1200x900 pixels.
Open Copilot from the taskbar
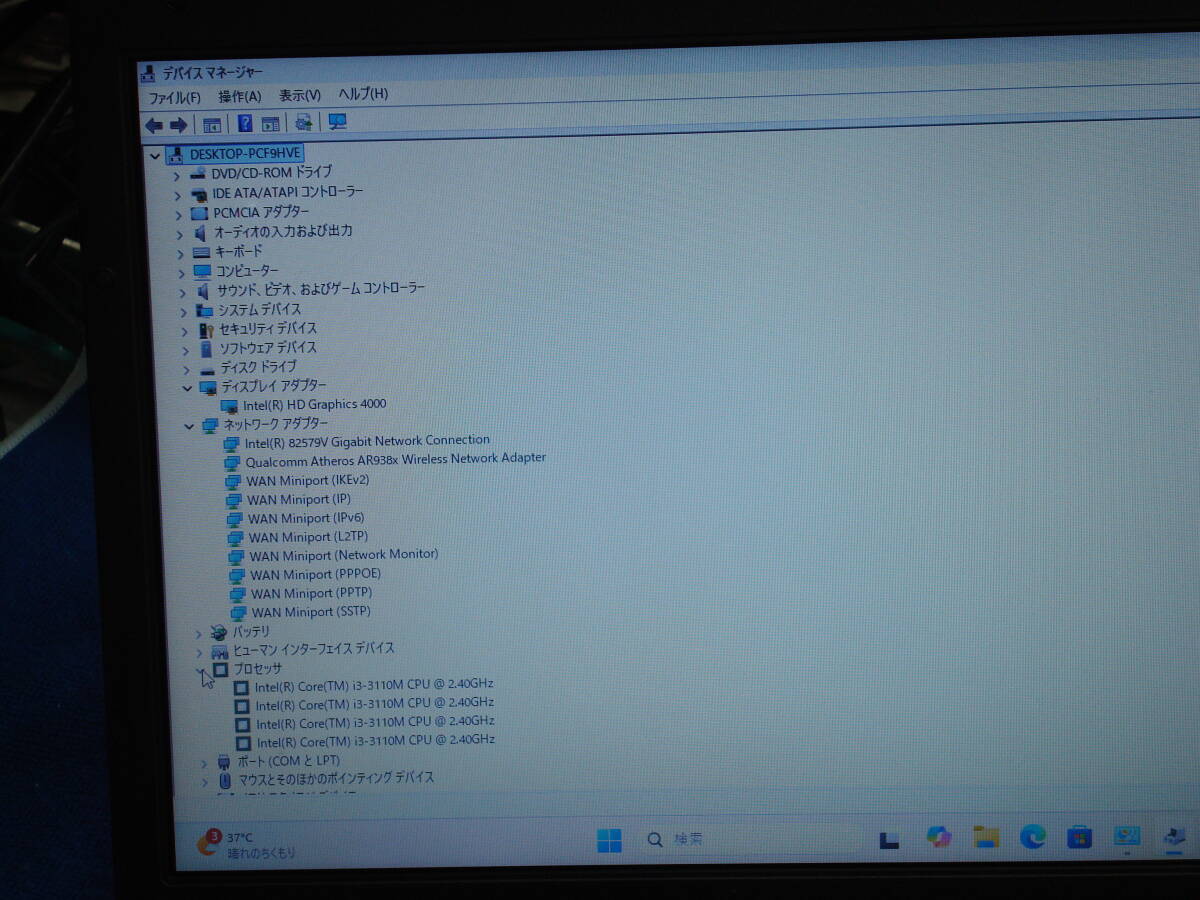click(939, 838)
